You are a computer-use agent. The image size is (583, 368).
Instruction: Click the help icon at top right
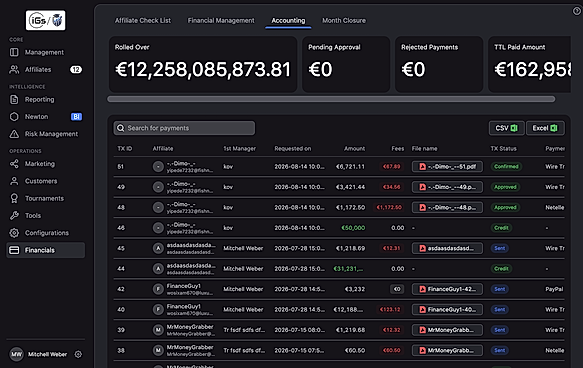click(x=577, y=11)
